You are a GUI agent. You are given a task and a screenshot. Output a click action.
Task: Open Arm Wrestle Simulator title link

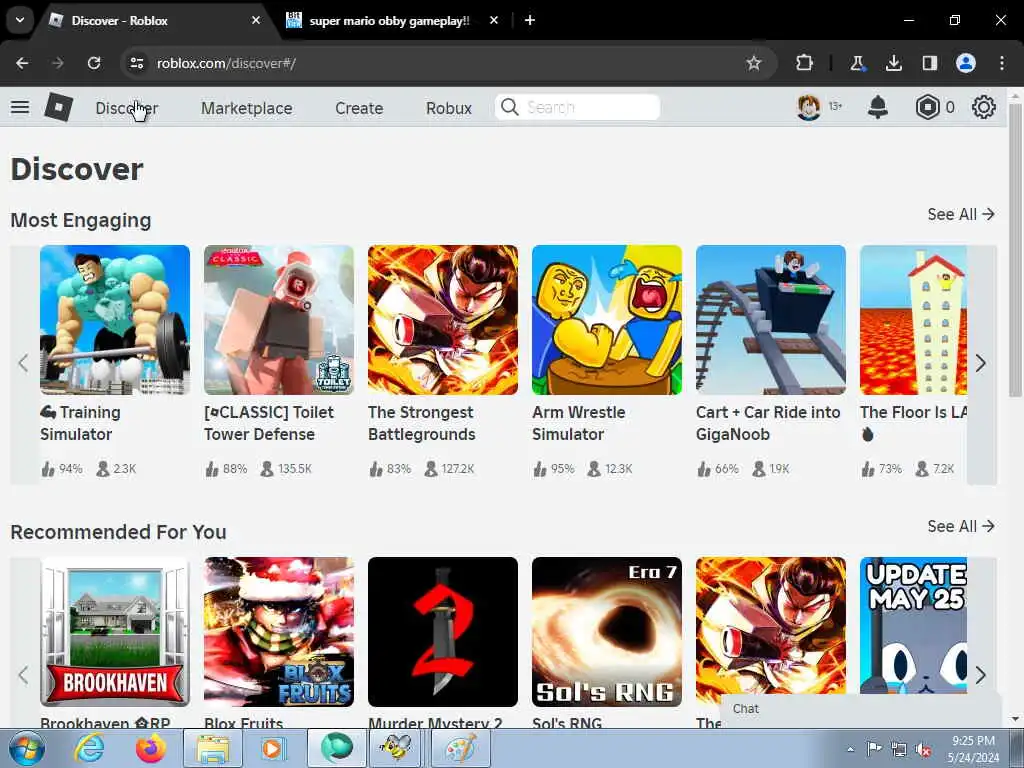pos(579,423)
